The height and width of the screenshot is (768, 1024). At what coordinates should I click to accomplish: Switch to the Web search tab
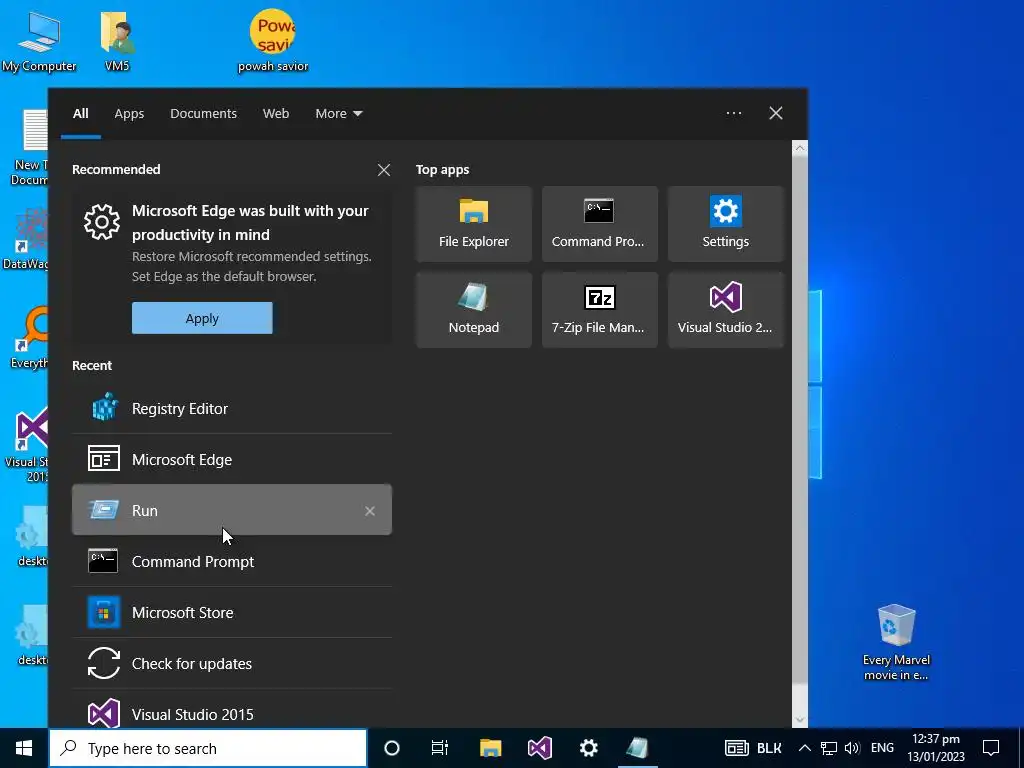276,114
